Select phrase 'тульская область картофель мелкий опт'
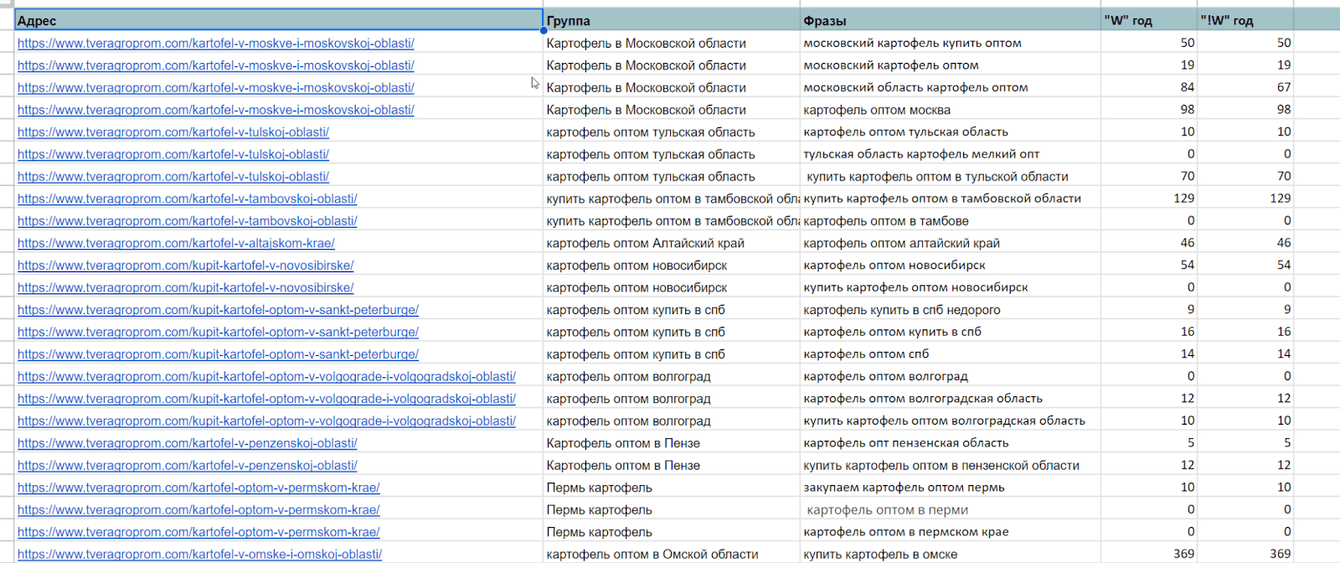 coord(922,154)
